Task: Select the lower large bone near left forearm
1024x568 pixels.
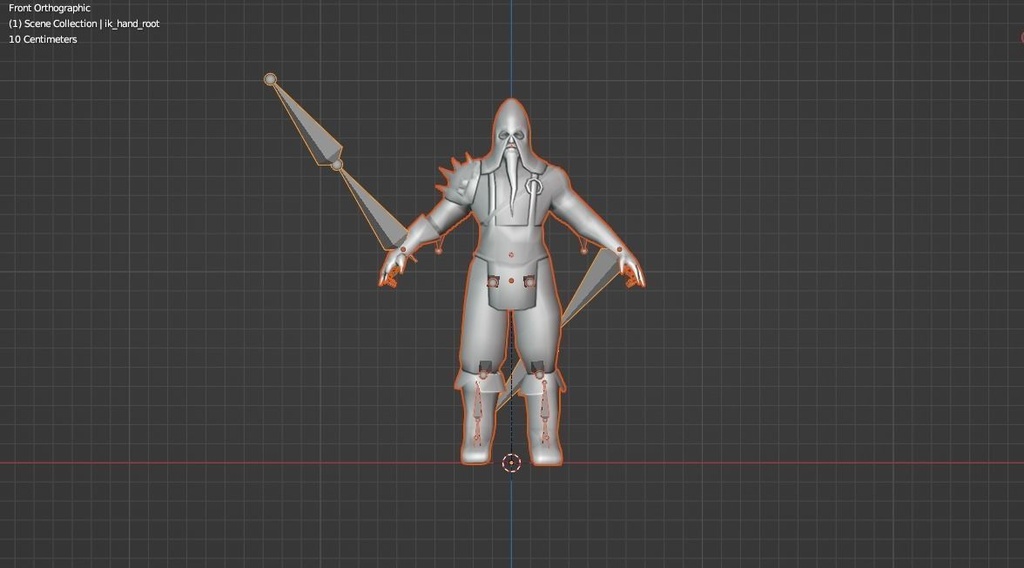Action: point(374,210)
